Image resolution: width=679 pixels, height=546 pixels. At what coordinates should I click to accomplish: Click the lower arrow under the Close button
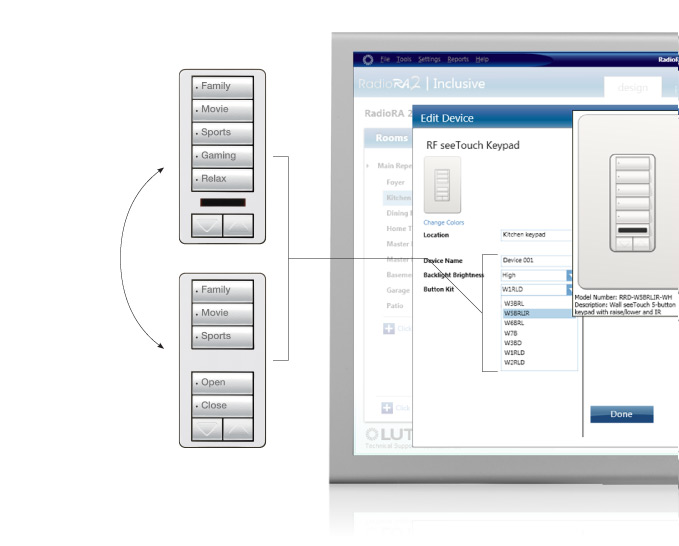click(x=207, y=429)
